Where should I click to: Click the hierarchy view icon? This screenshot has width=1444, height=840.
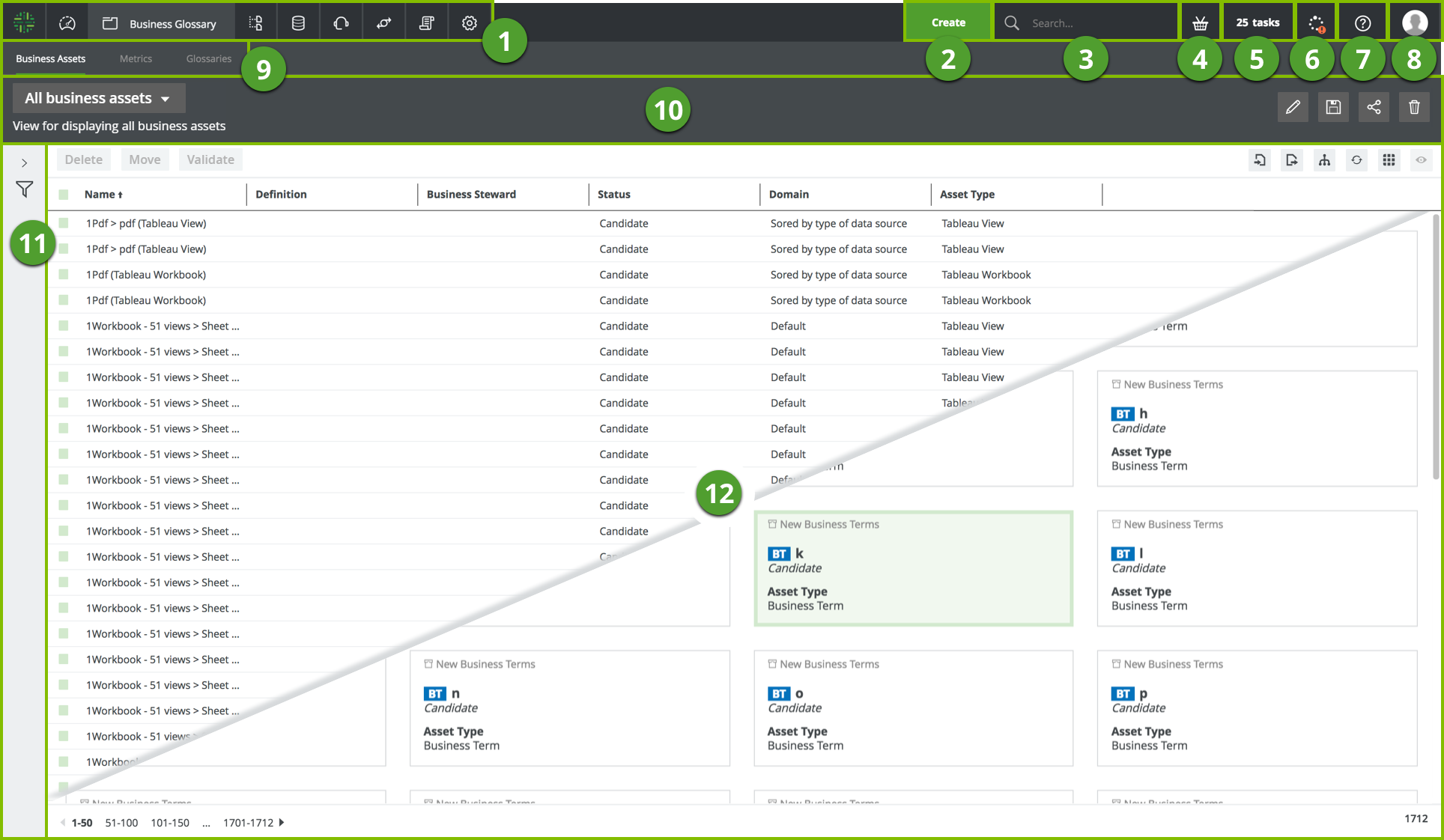[x=1324, y=160]
